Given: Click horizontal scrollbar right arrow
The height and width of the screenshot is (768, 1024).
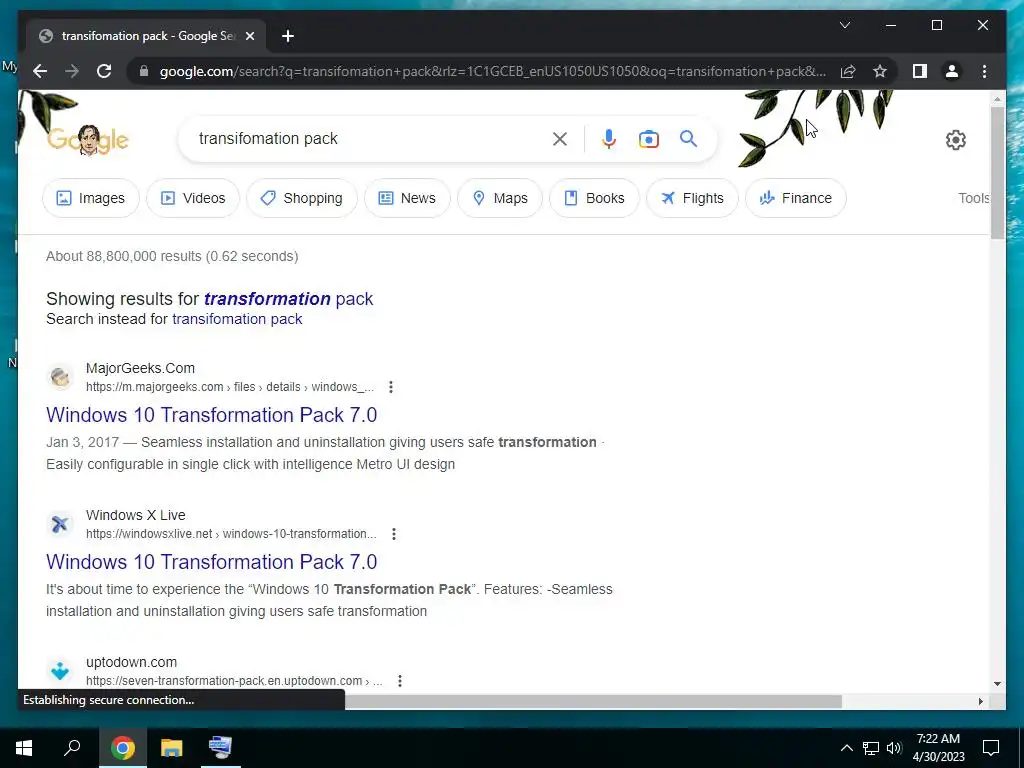Looking at the screenshot, I should coord(980,701).
